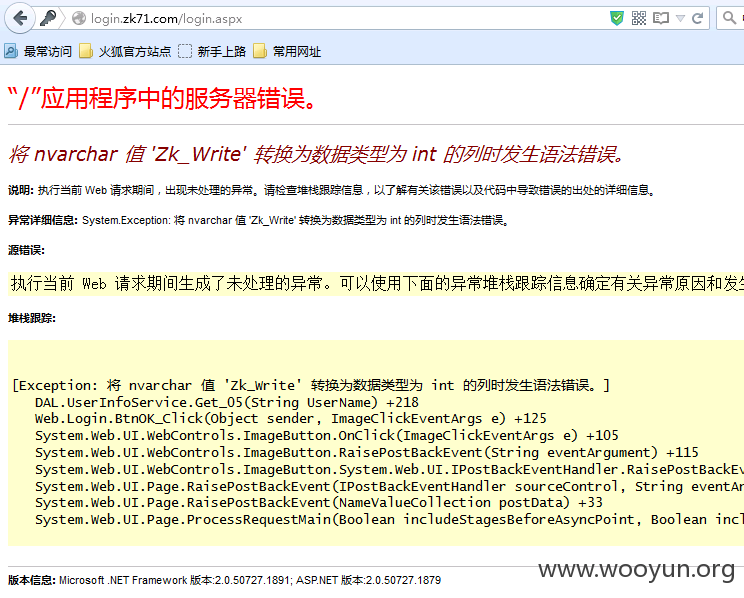744x598 pixels.
Task: Open the 最常访问 bookmark
Action: [x=38, y=51]
